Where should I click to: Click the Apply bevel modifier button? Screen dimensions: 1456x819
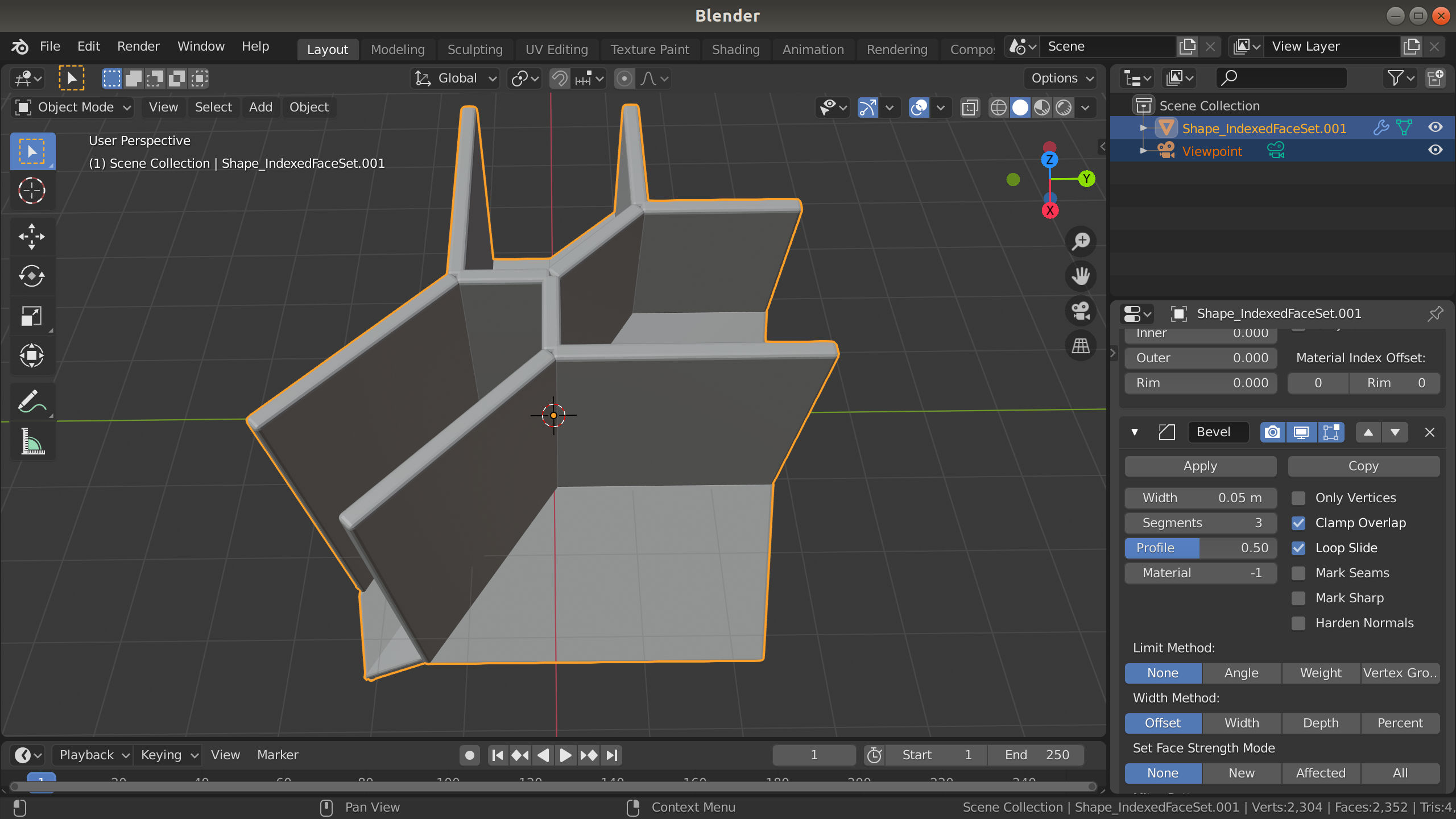click(1201, 465)
